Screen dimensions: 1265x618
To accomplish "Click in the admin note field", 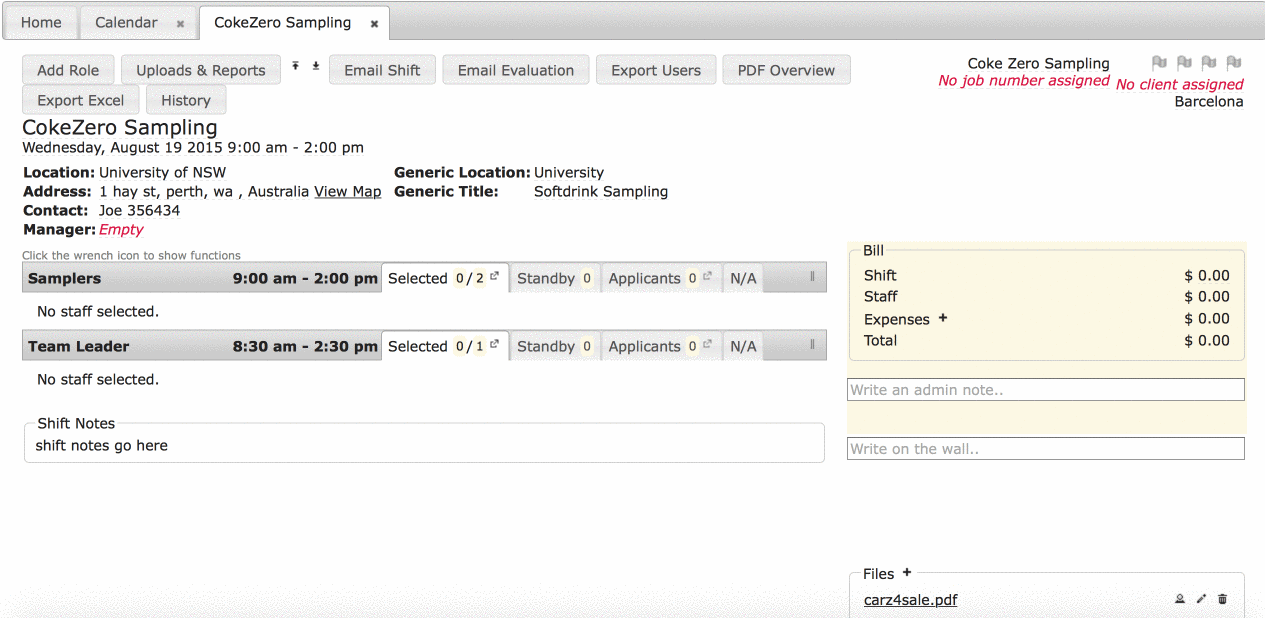I will (1046, 390).
